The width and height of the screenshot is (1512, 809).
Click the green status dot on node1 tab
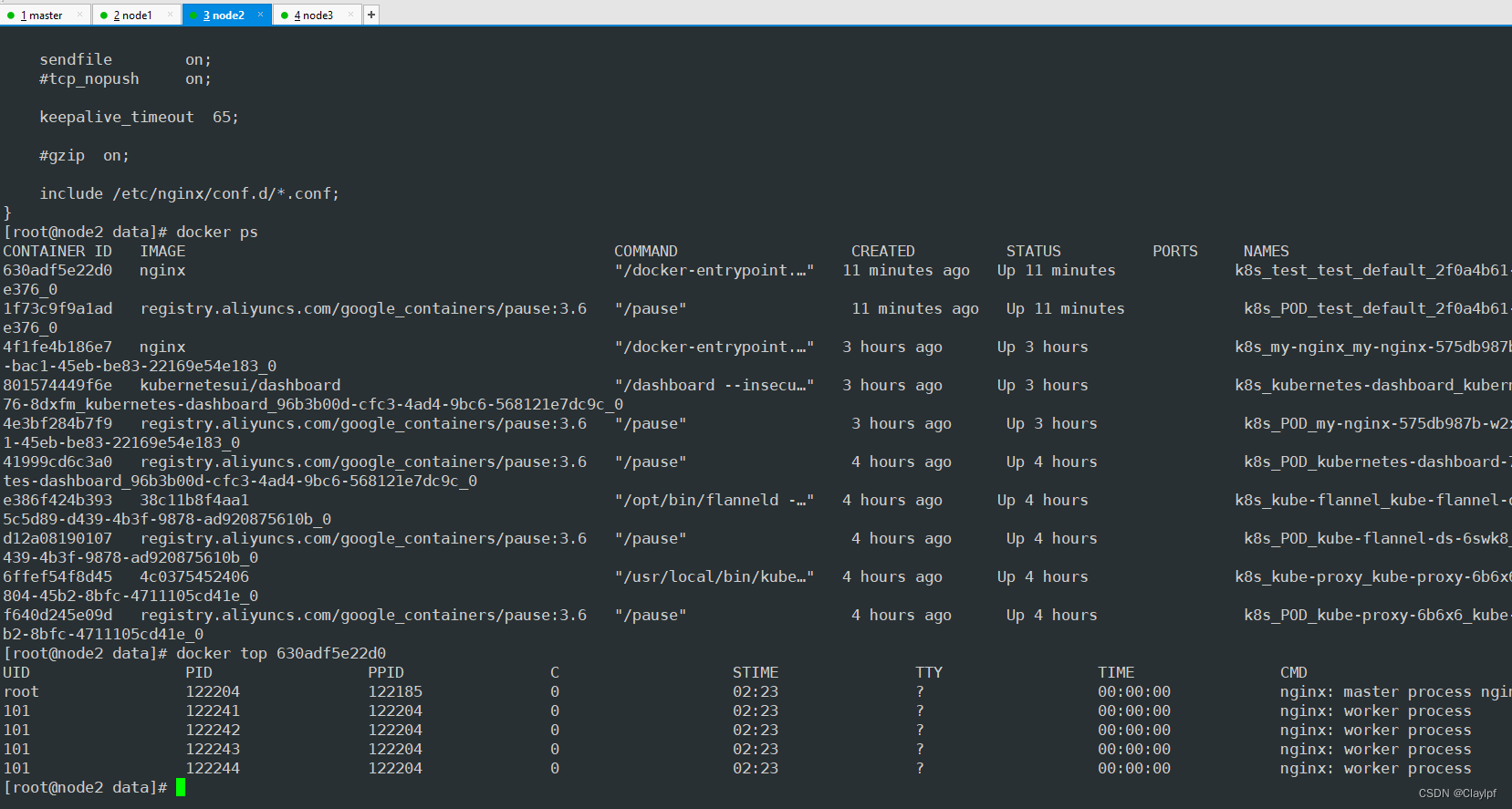pyautogui.click(x=104, y=16)
